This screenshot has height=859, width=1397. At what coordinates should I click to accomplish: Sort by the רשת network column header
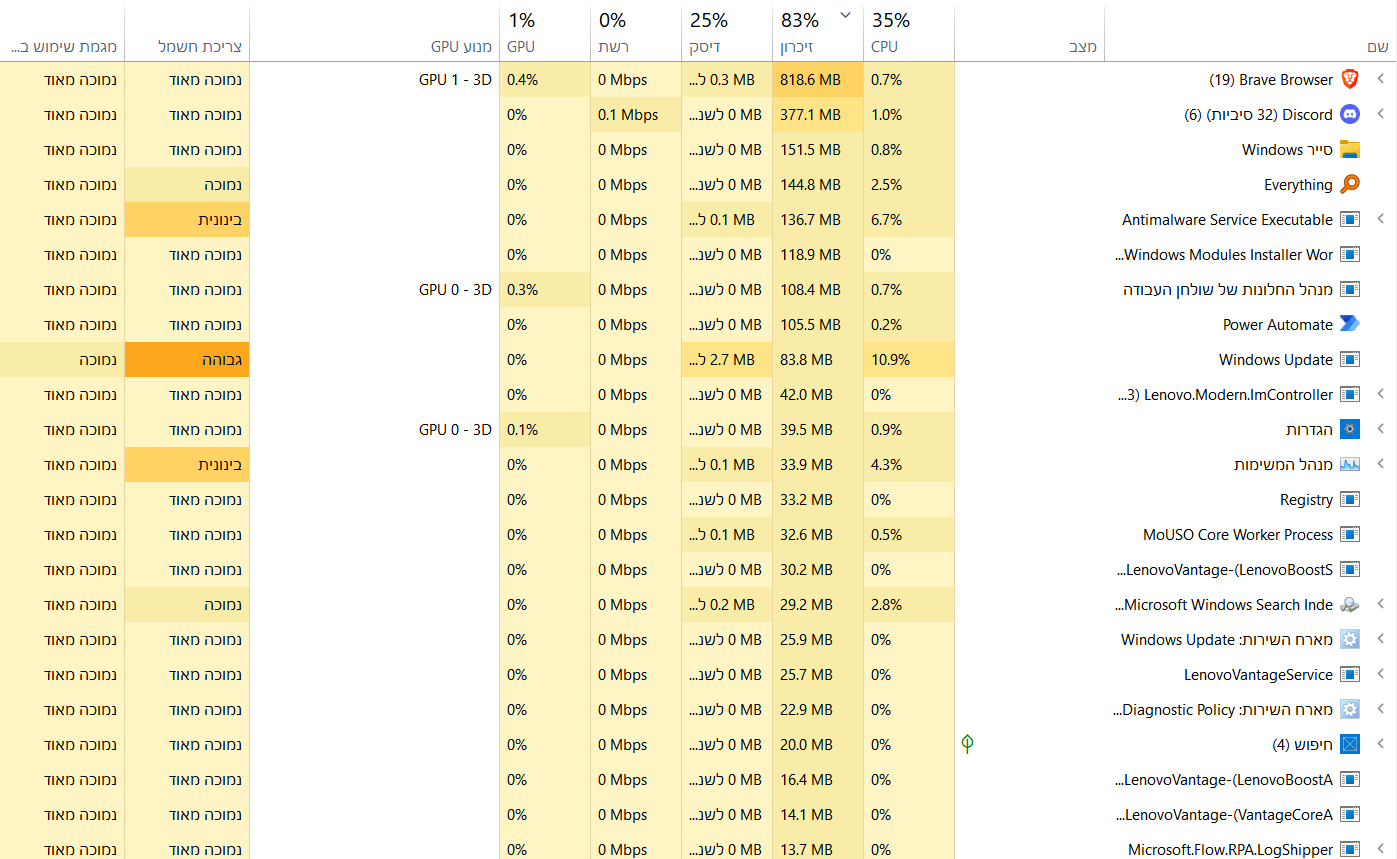click(x=636, y=33)
